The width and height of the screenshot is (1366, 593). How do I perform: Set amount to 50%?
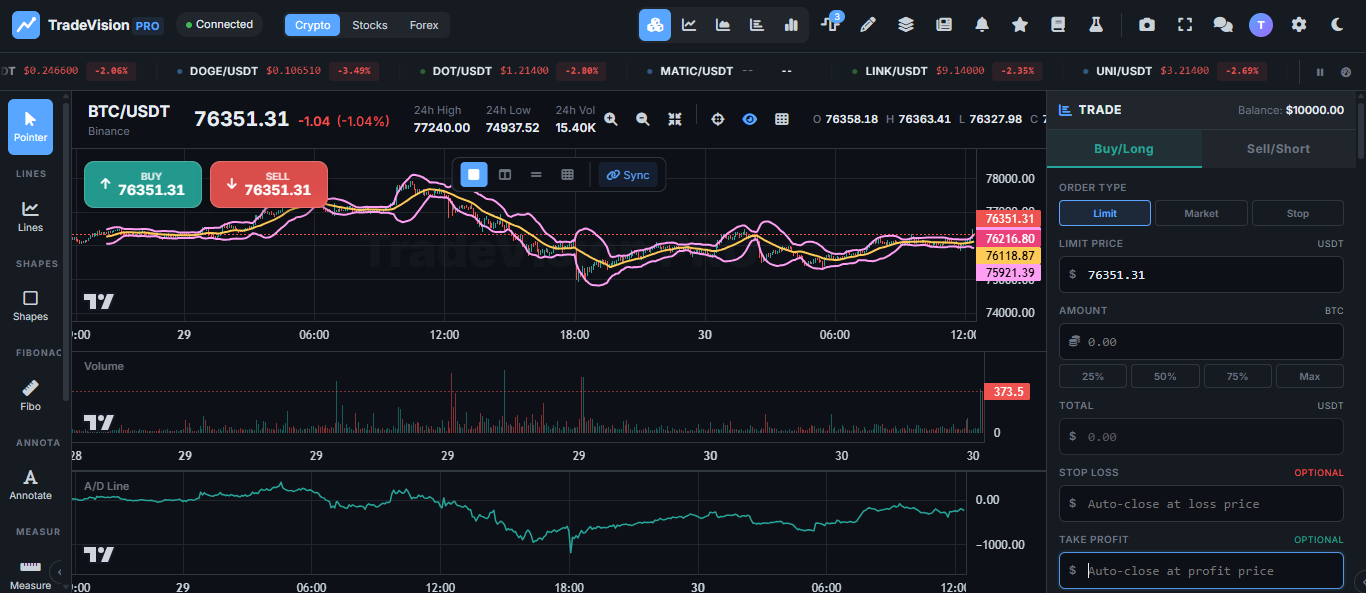click(x=1165, y=376)
